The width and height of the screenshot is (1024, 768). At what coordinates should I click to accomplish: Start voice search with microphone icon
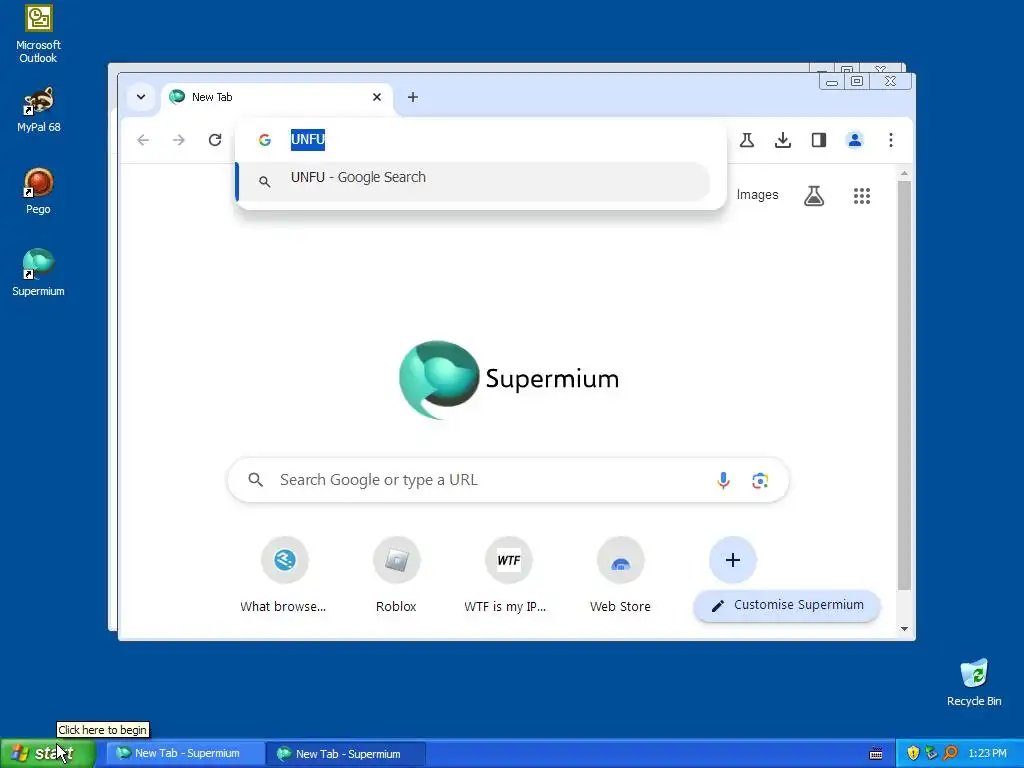click(x=723, y=481)
